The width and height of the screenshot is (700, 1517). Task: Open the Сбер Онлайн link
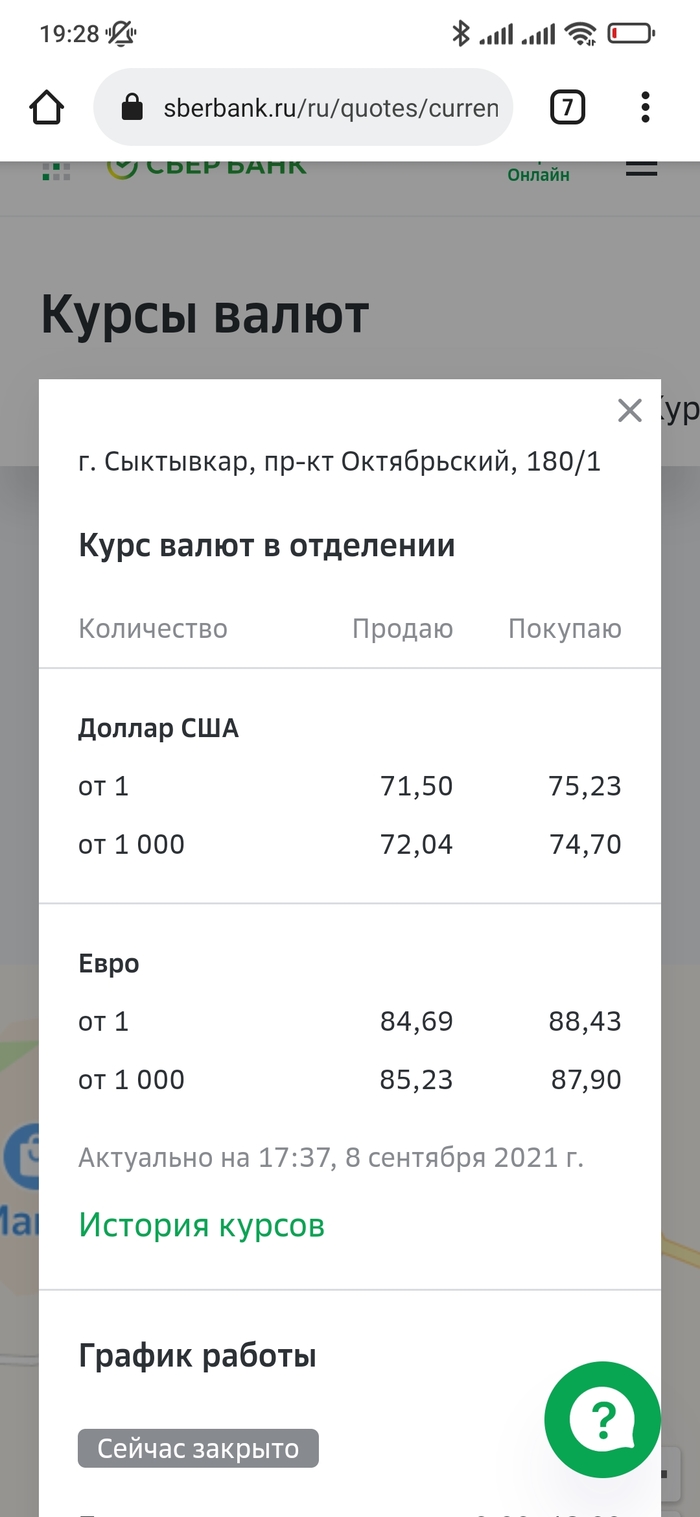[538, 172]
